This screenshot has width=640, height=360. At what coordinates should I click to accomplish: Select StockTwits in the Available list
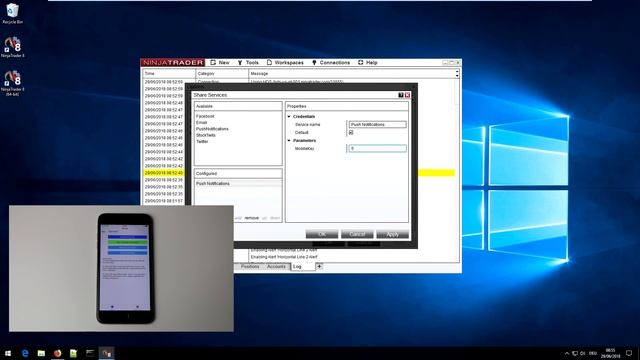[206, 135]
